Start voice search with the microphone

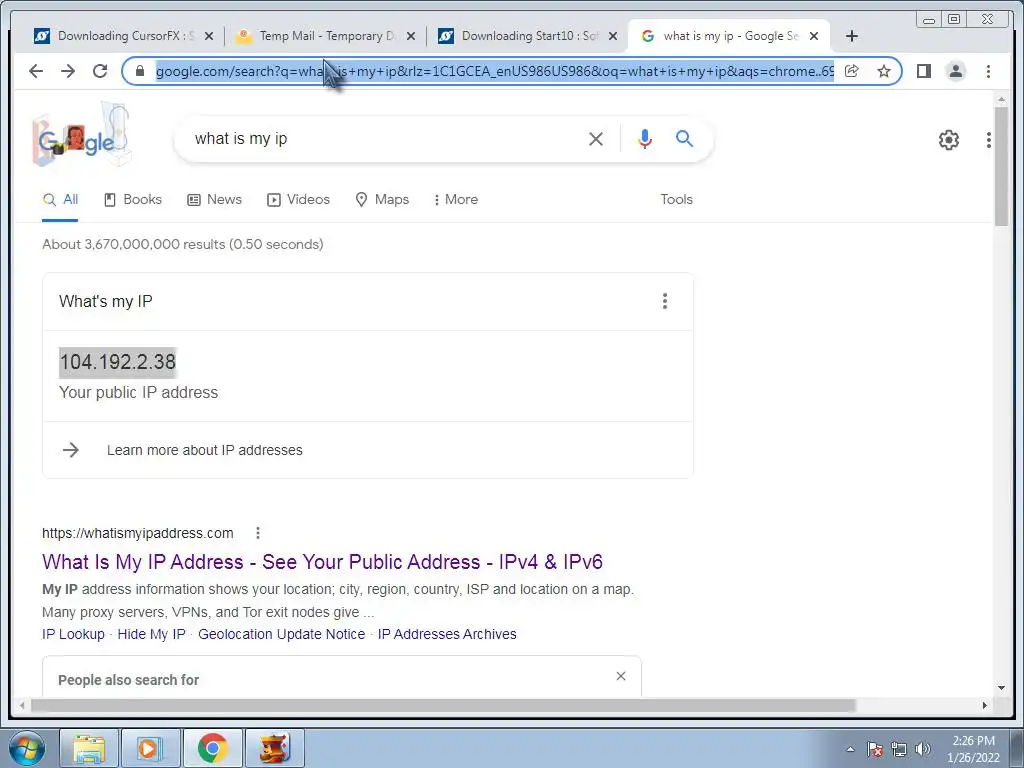[x=645, y=138]
